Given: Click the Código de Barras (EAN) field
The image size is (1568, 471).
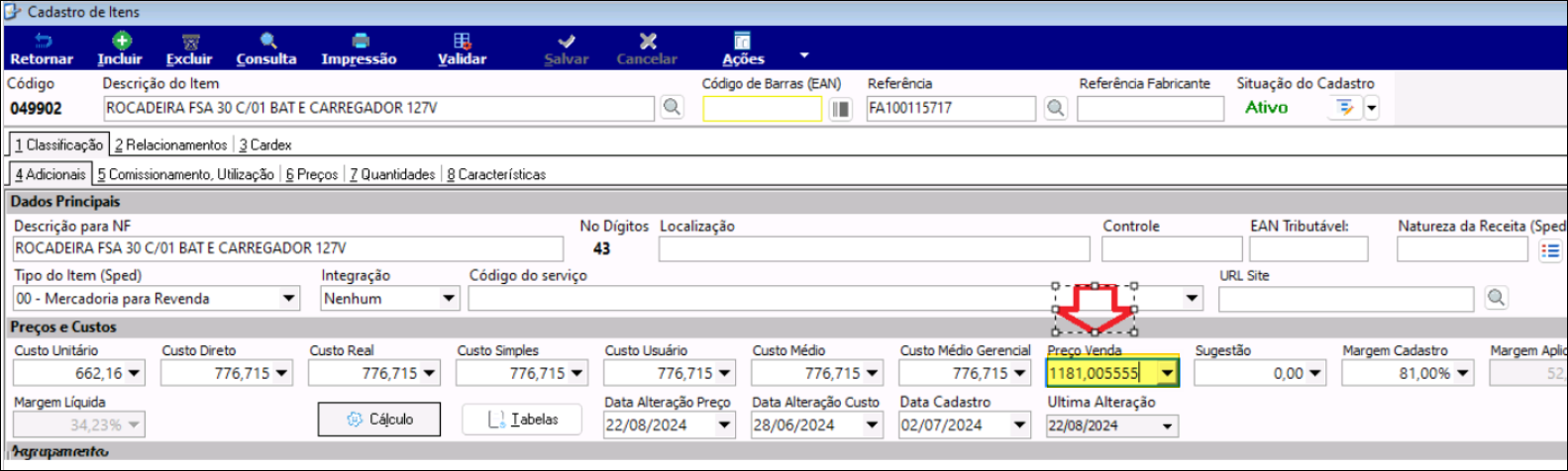Looking at the screenshot, I should (x=762, y=109).
